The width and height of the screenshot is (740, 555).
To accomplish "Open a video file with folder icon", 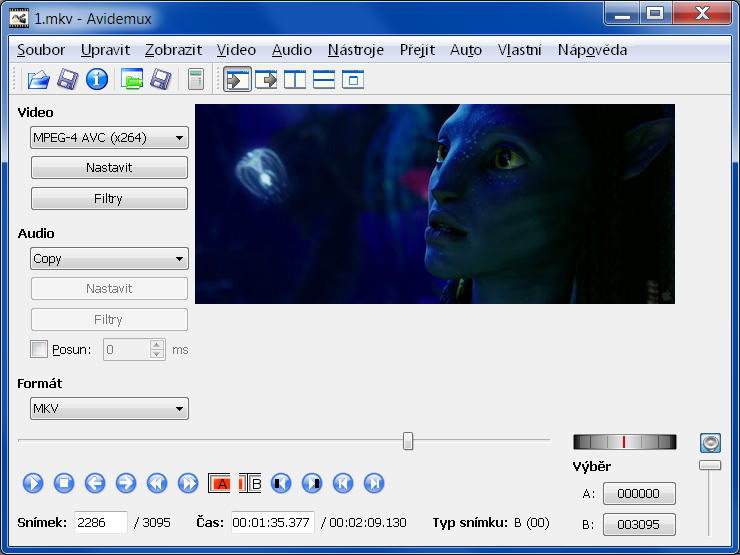I will pos(39,79).
